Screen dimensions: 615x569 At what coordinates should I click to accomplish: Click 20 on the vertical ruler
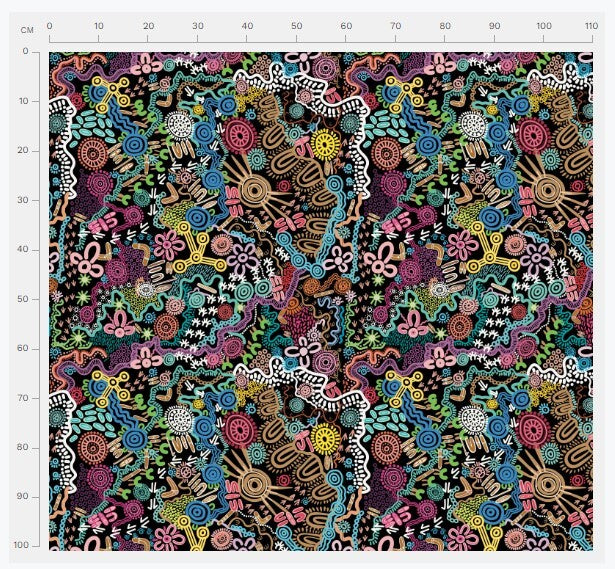(x=23, y=150)
